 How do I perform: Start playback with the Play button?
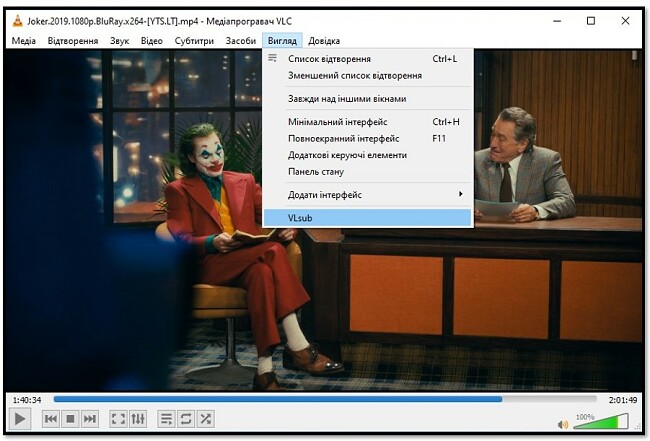[x=19, y=419]
